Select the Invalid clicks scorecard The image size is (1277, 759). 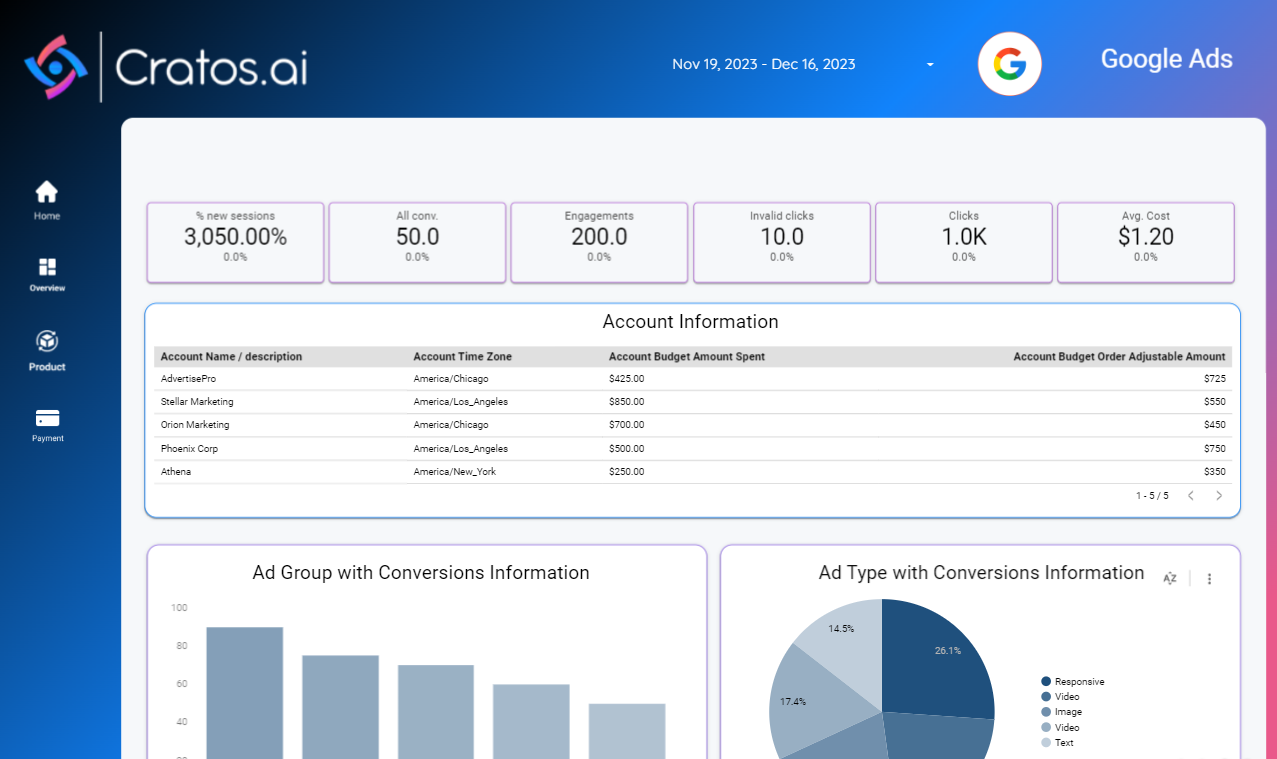coord(782,243)
